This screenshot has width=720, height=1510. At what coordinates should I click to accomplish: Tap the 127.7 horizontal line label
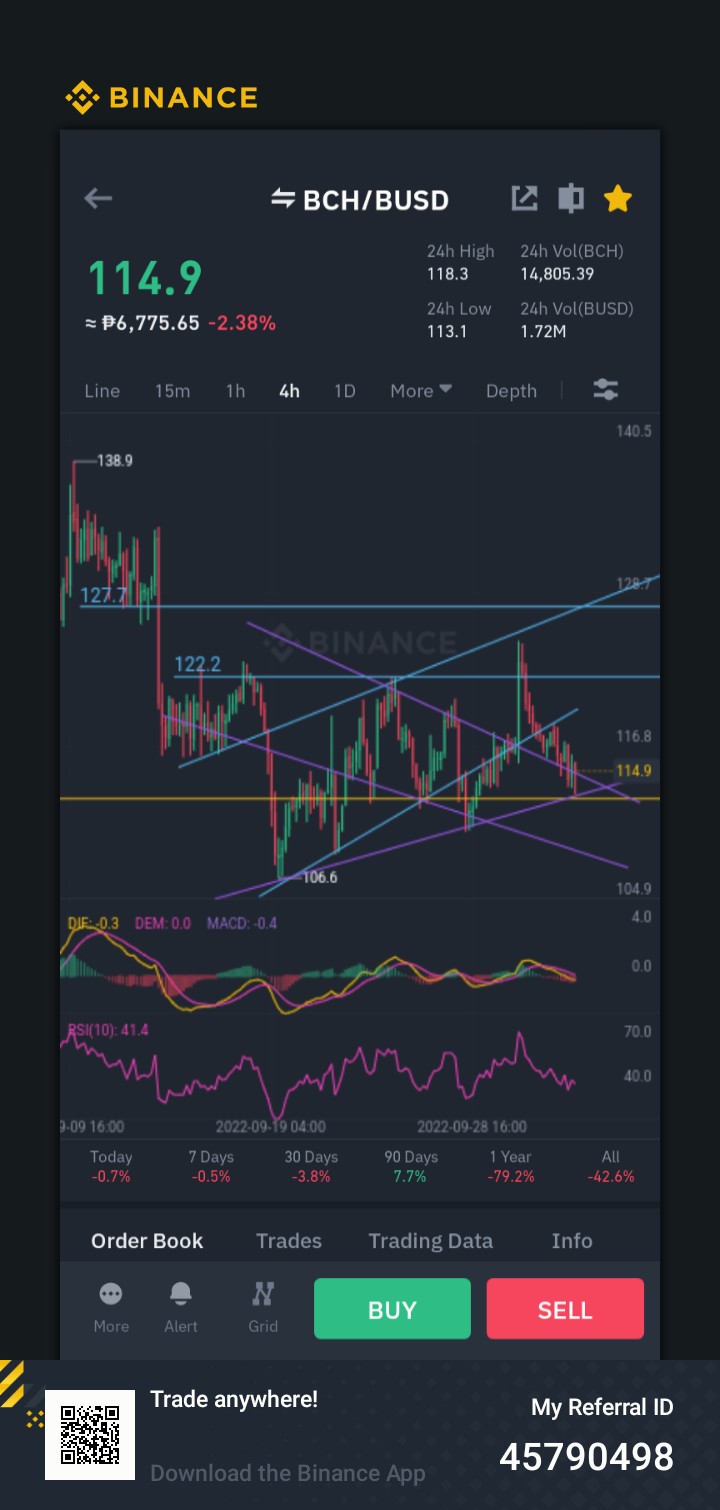tap(104, 595)
